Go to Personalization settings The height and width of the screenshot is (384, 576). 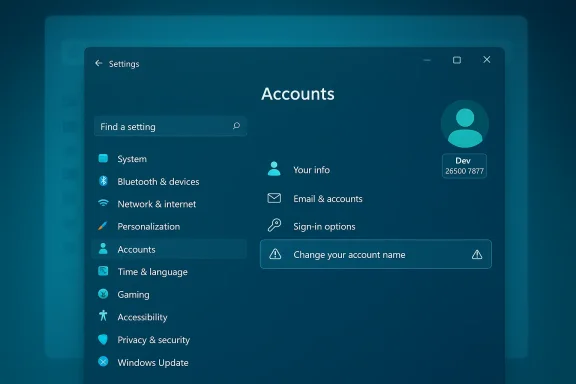point(149,227)
